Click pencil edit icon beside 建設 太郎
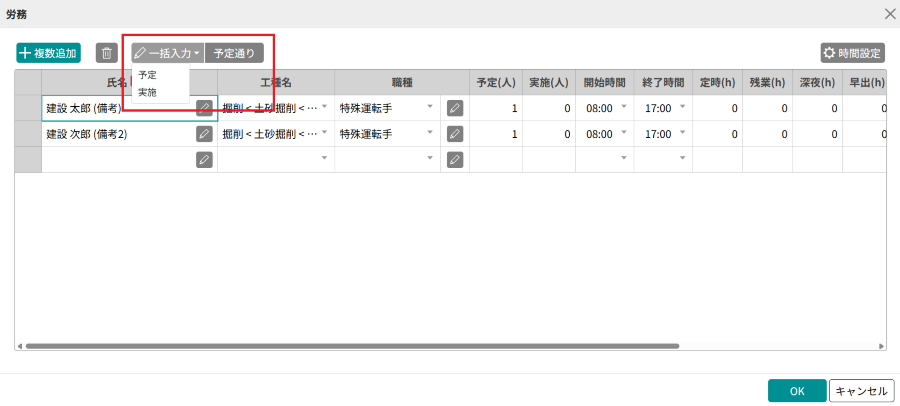 tap(204, 108)
